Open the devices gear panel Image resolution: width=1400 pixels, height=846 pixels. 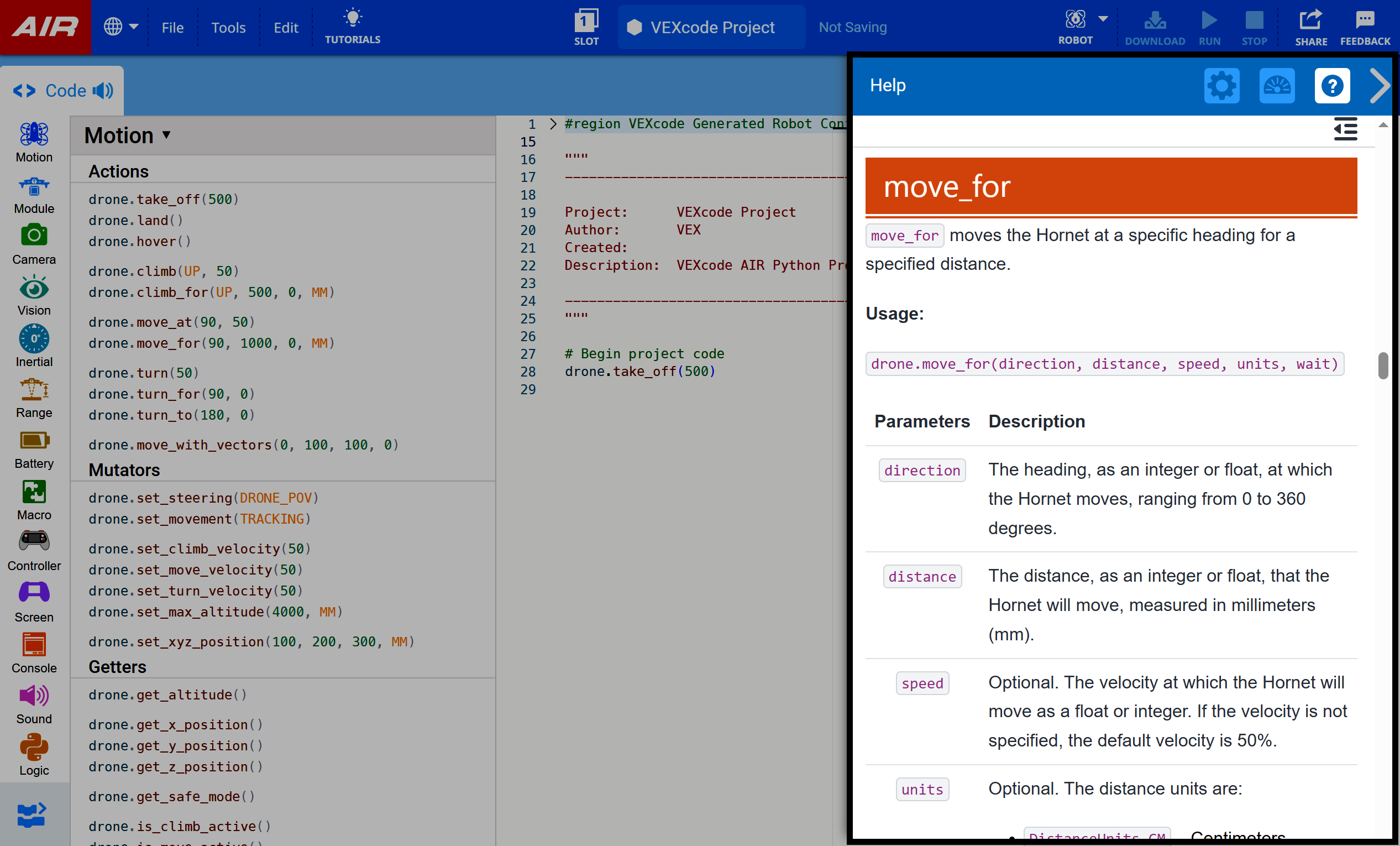coord(1221,86)
